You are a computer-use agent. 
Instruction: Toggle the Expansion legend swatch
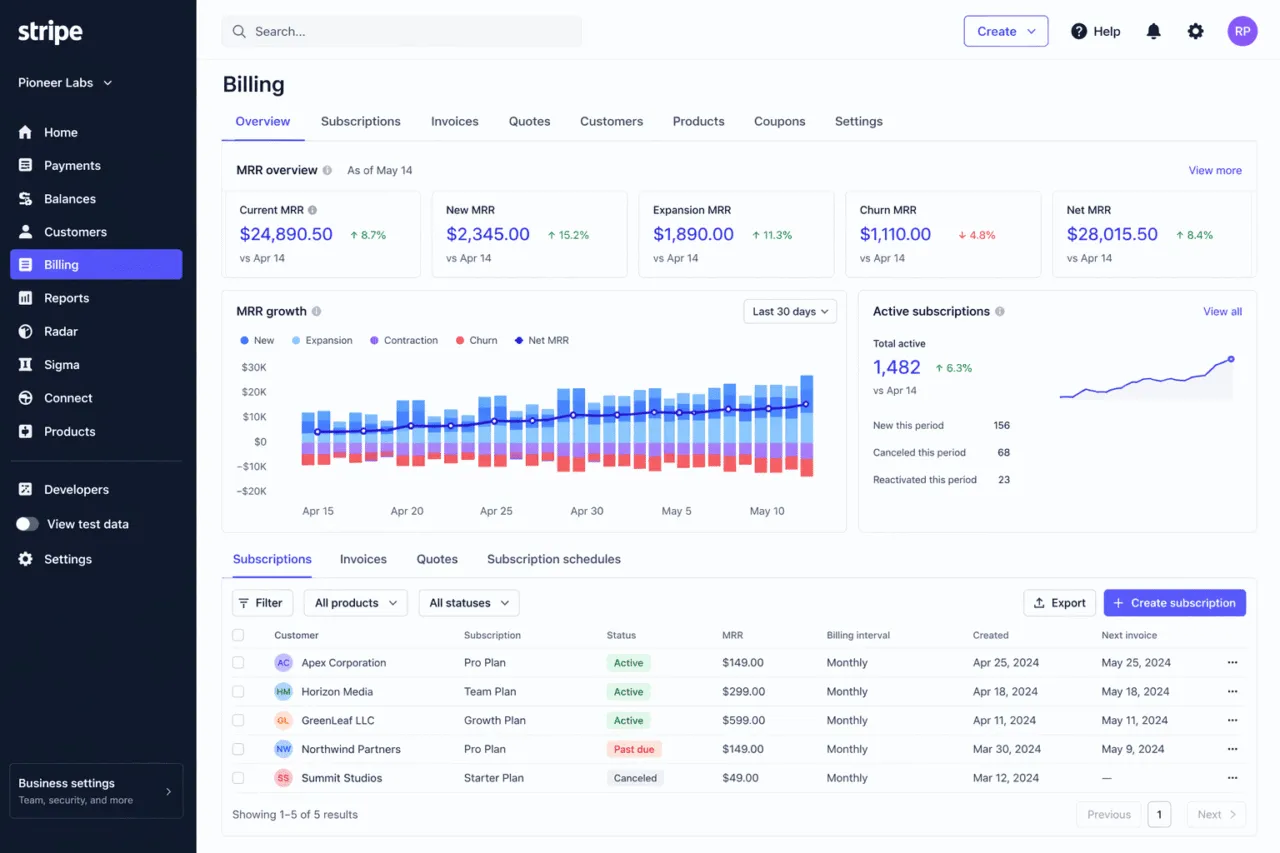tap(296, 340)
